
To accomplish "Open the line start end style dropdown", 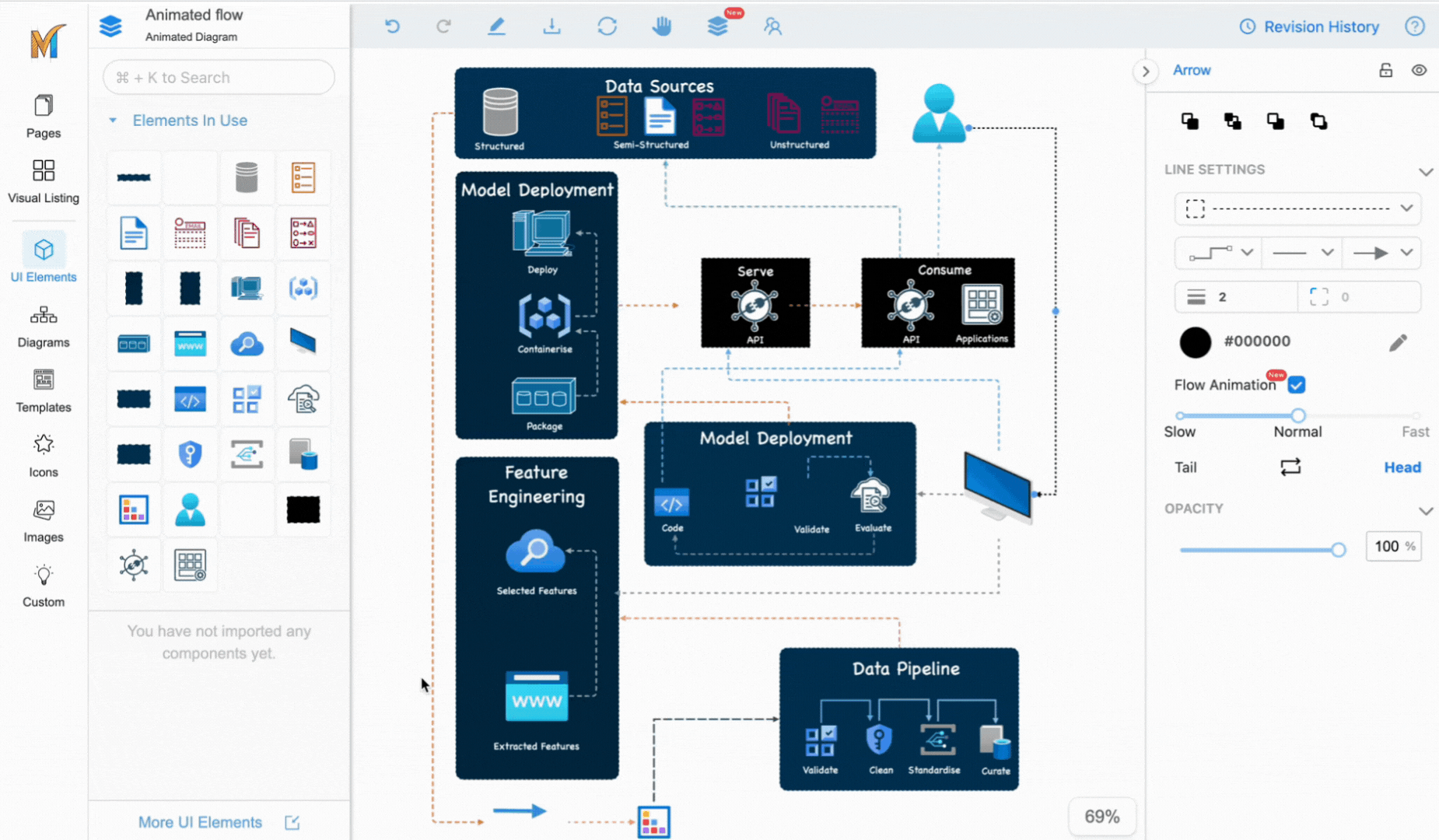I will point(1303,253).
